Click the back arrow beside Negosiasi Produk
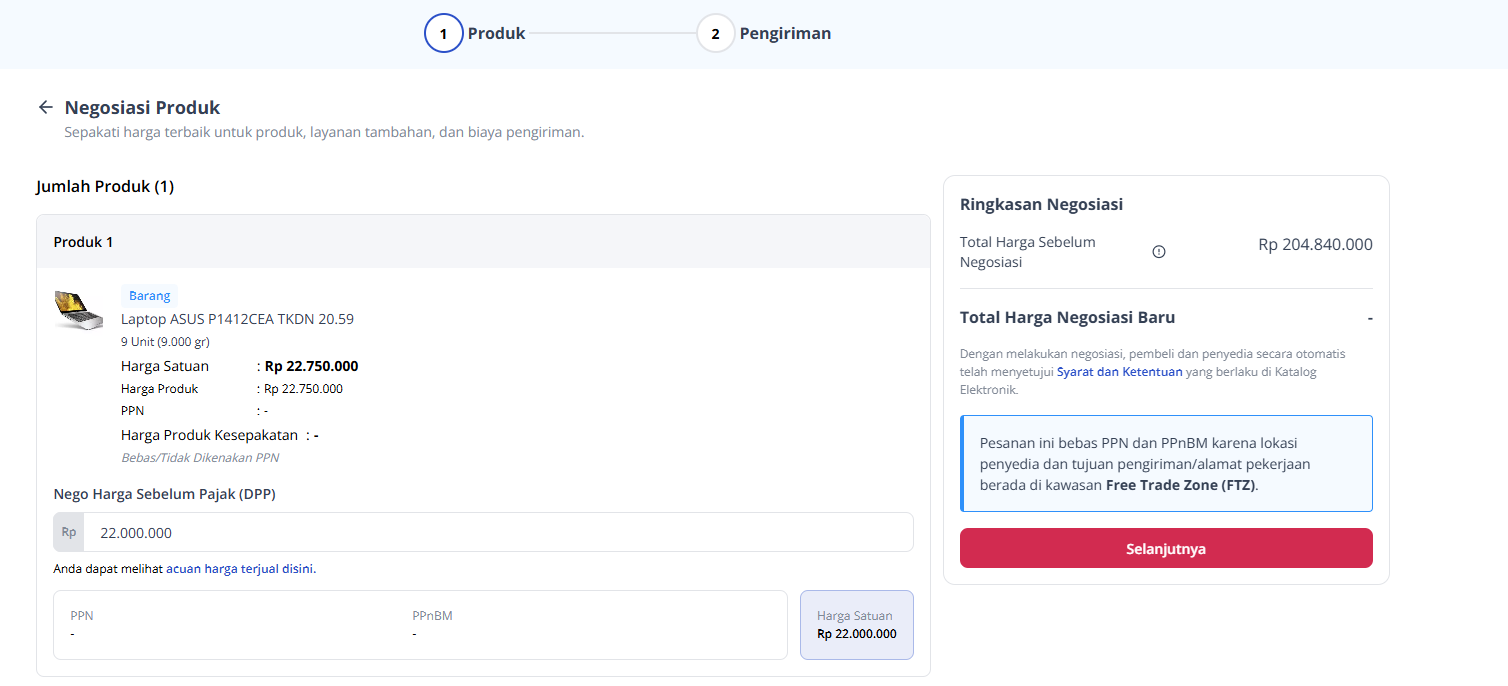The image size is (1508, 686). click(45, 107)
